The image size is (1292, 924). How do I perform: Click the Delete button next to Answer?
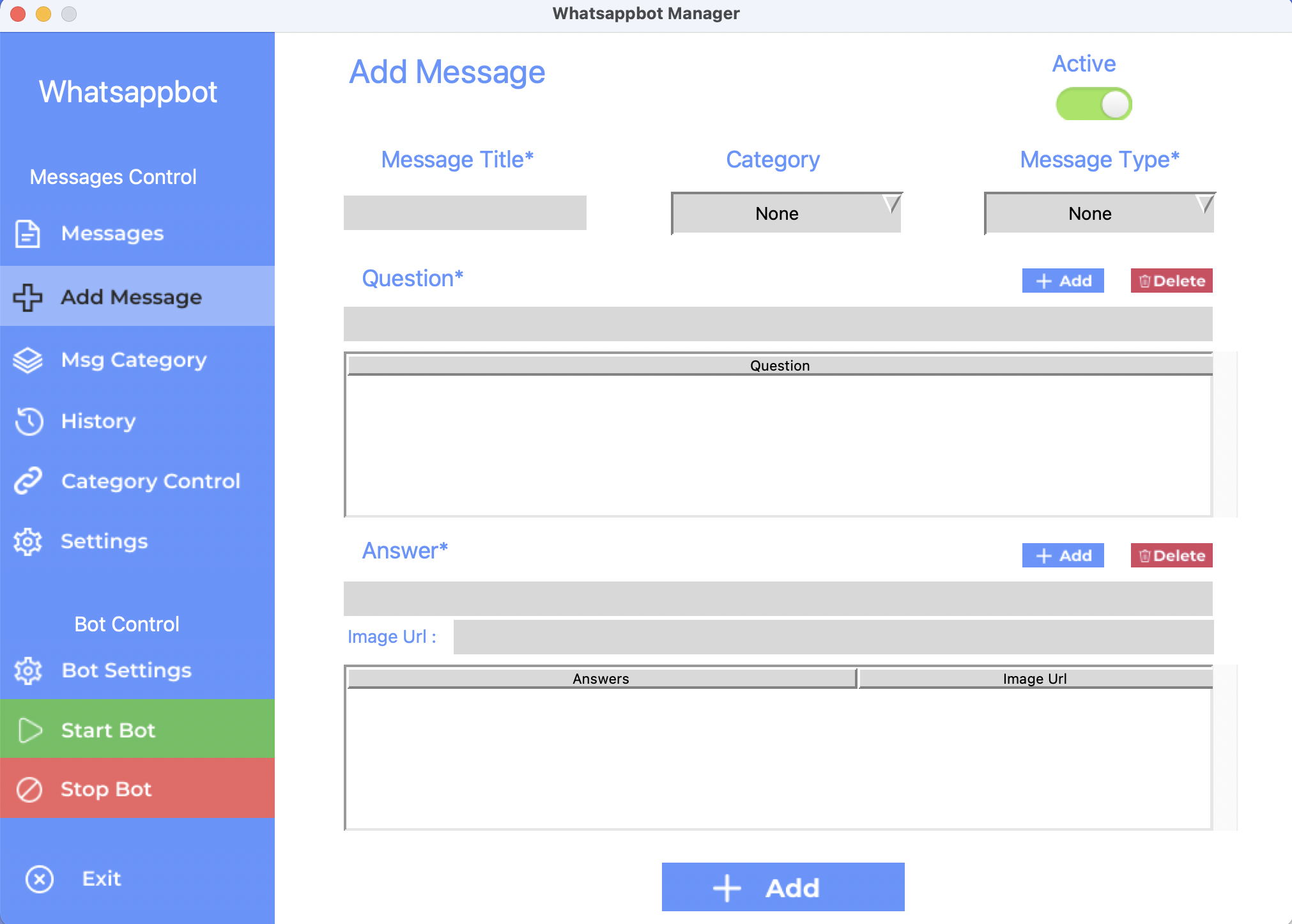1172,555
